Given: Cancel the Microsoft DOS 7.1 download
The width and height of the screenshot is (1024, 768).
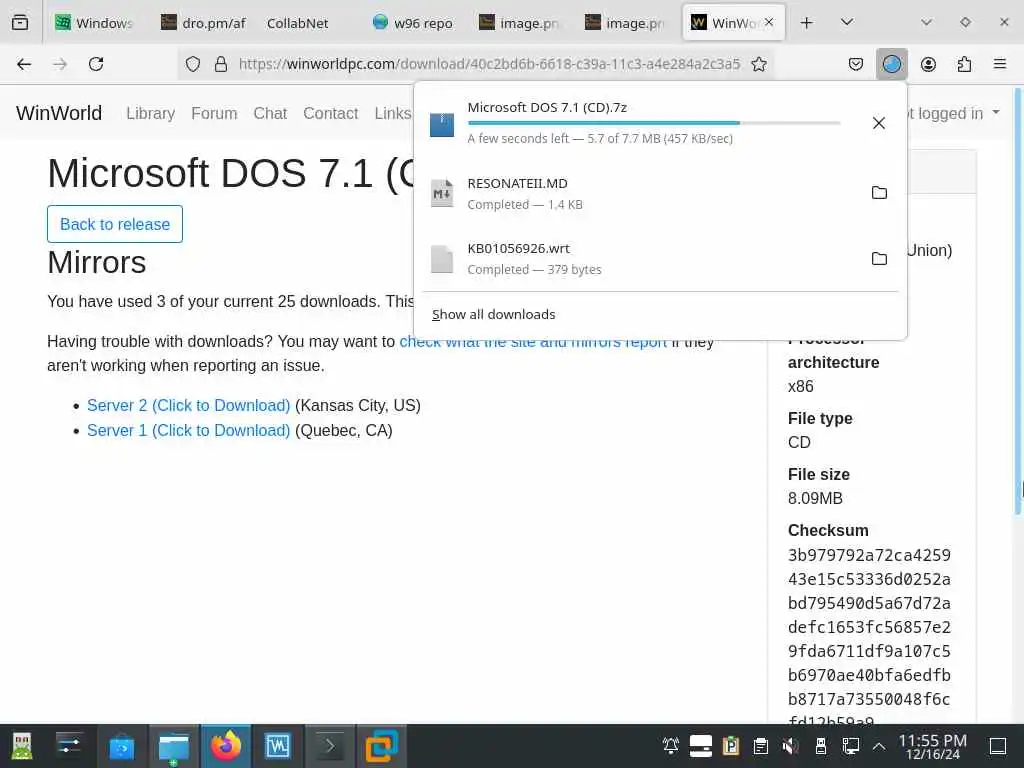Looking at the screenshot, I should pyautogui.click(x=879, y=123).
